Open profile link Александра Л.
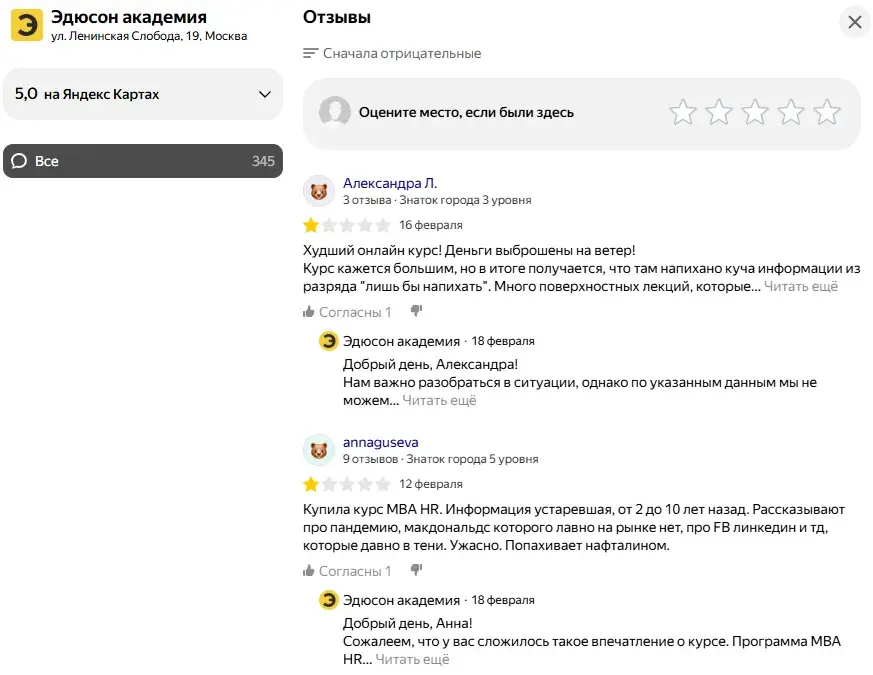The height and width of the screenshot is (675, 873). pyautogui.click(x=390, y=183)
